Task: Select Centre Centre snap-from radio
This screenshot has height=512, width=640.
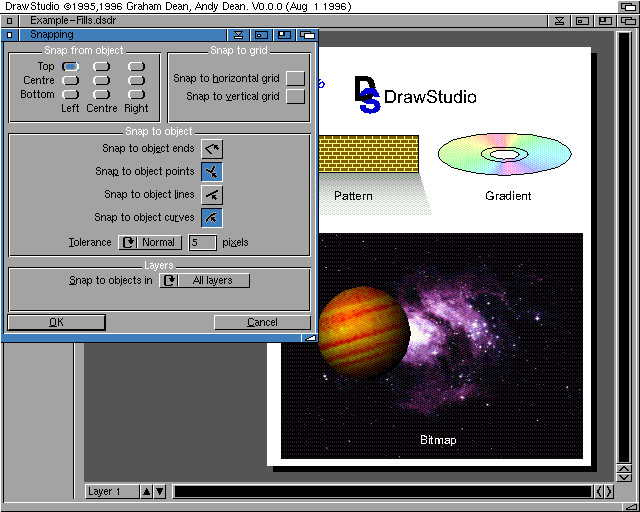Action: point(101,80)
